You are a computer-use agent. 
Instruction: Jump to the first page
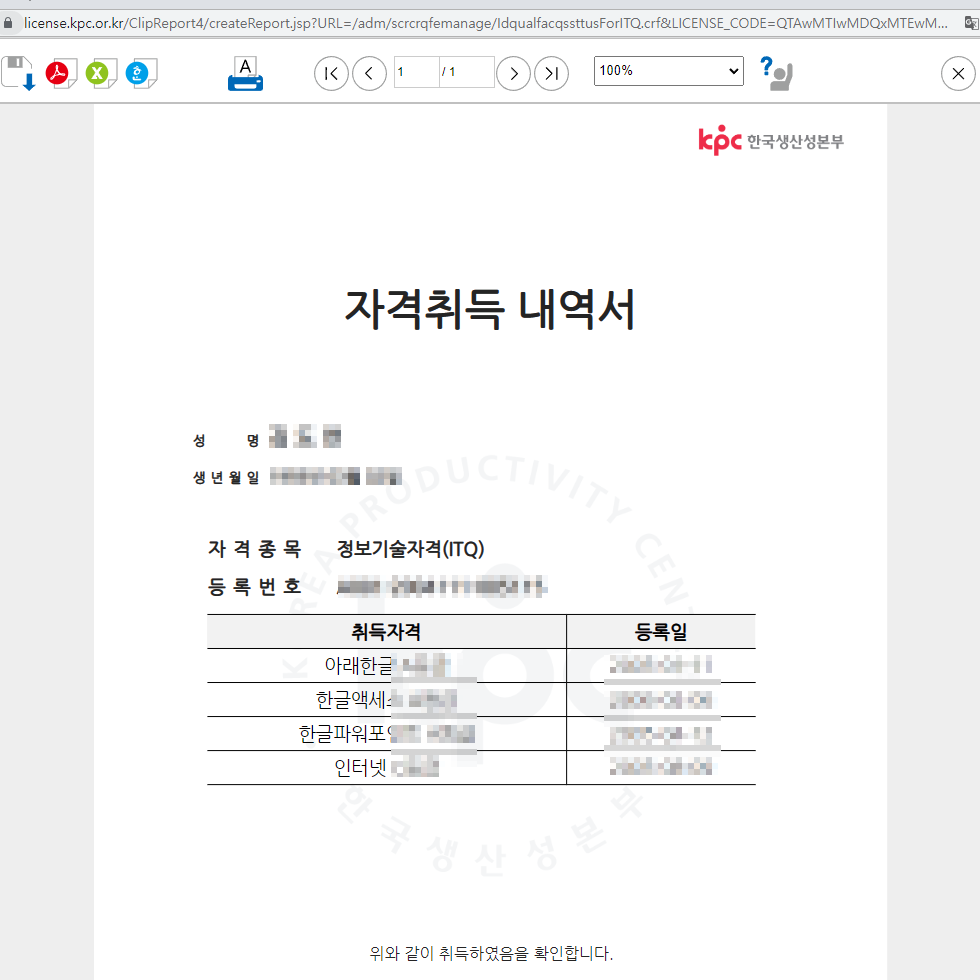click(331, 73)
